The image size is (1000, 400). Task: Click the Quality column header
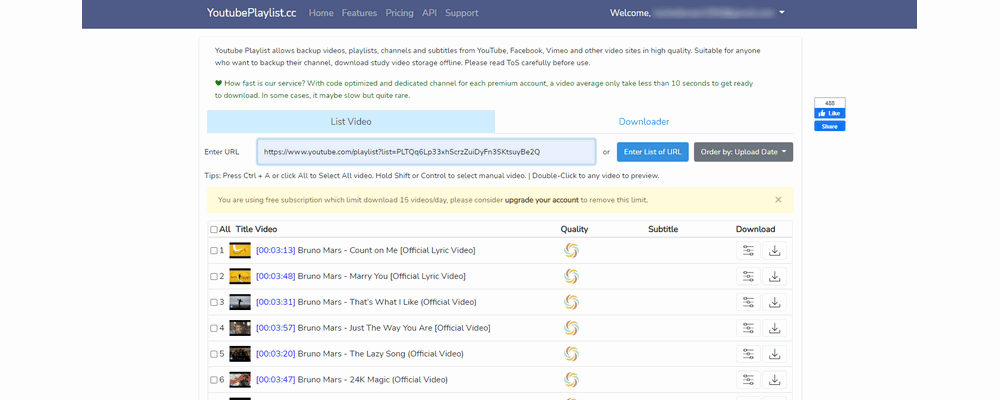click(574, 229)
